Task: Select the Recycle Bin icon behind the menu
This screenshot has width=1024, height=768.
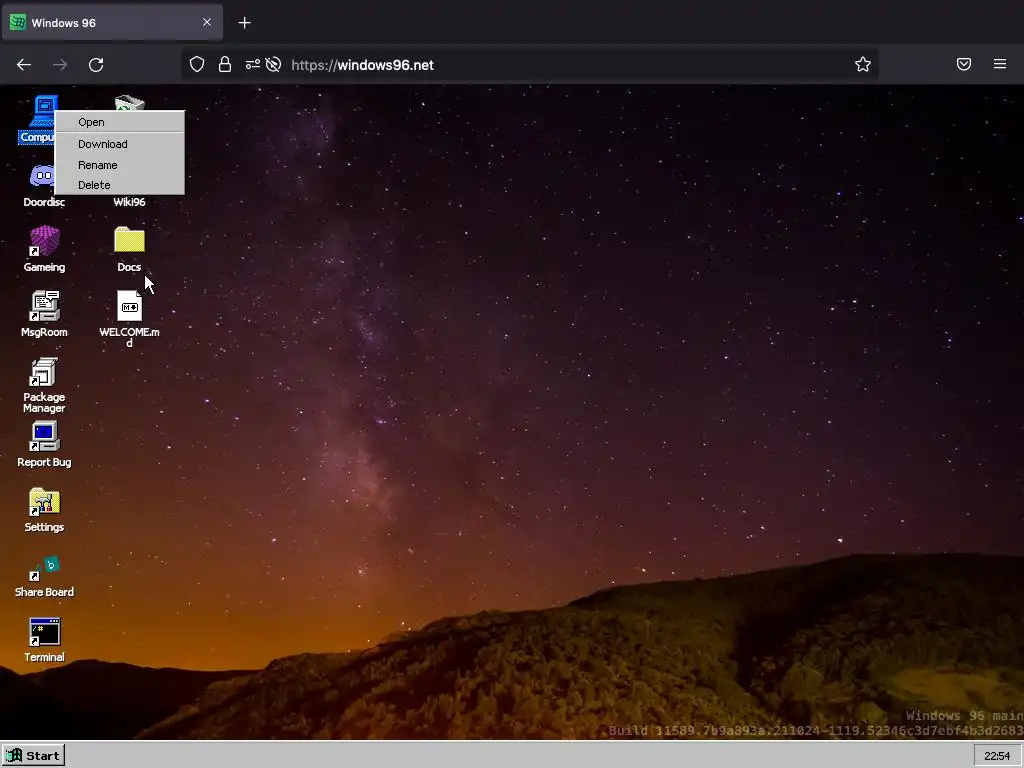Action: pyautogui.click(x=129, y=103)
